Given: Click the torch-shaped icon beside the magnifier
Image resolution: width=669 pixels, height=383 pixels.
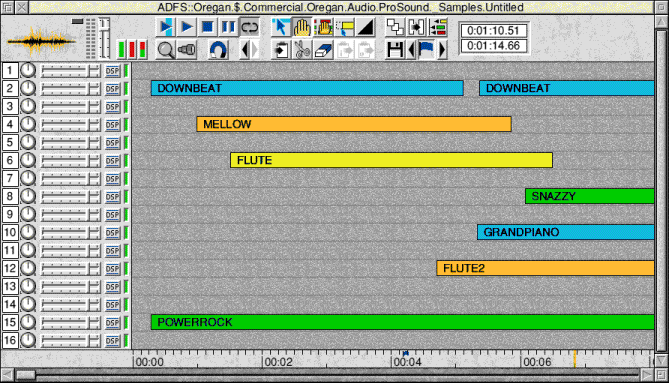Looking at the screenshot, I should 187,50.
